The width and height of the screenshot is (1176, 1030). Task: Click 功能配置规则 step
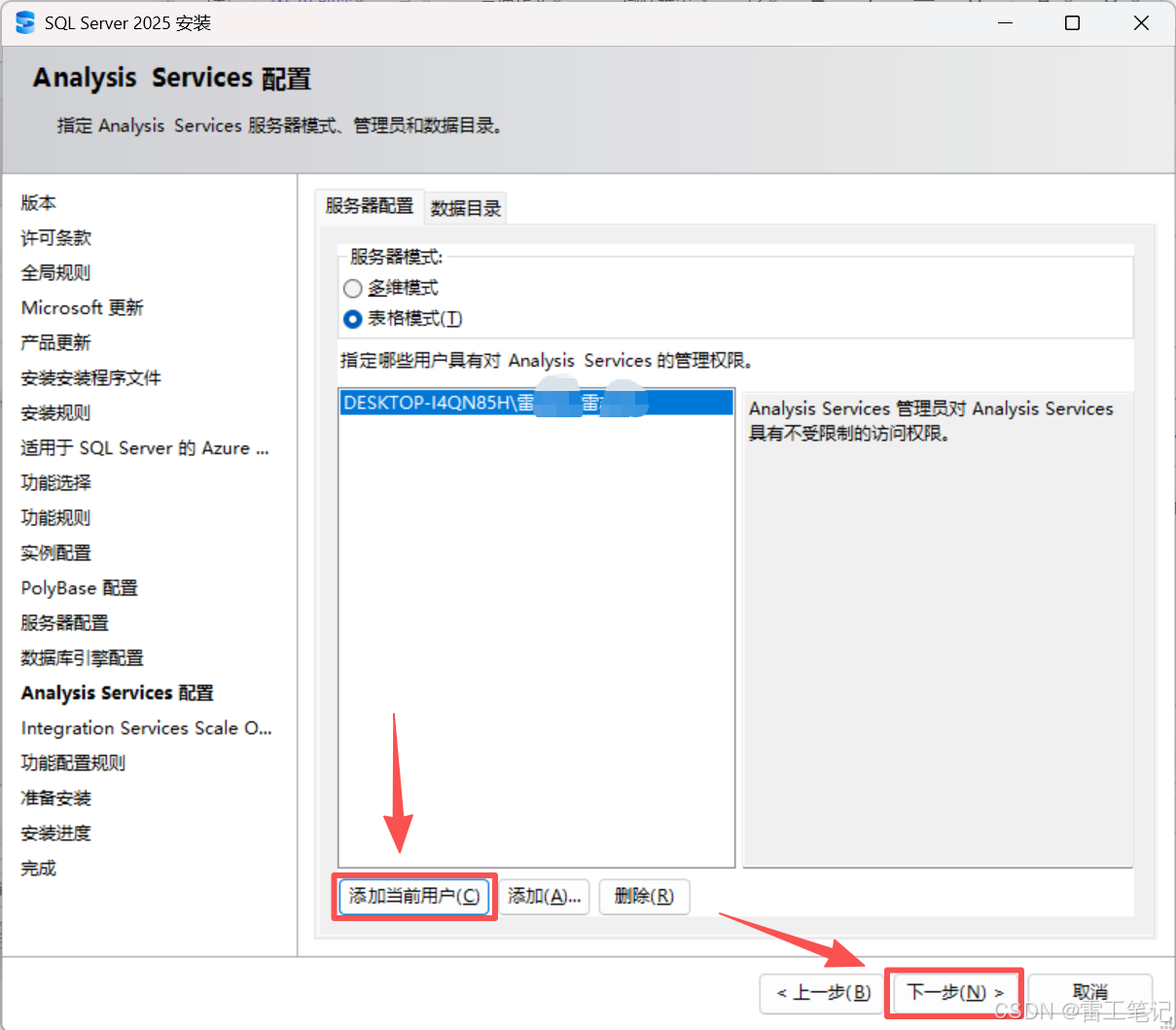click(74, 763)
